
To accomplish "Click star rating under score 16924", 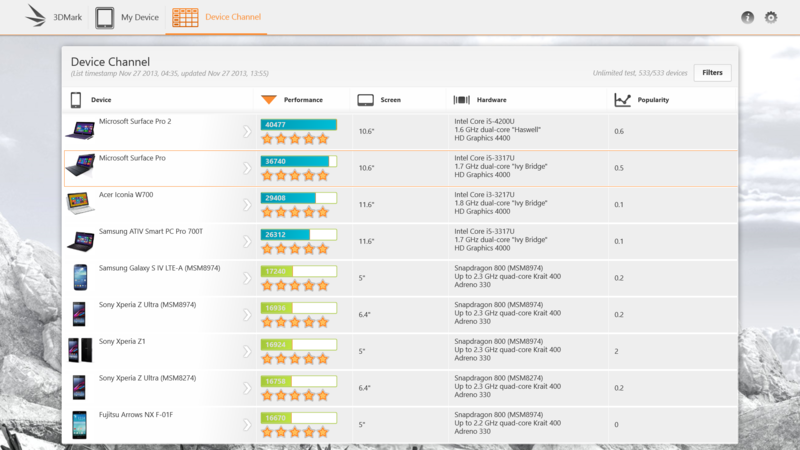I will pyautogui.click(x=295, y=359).
